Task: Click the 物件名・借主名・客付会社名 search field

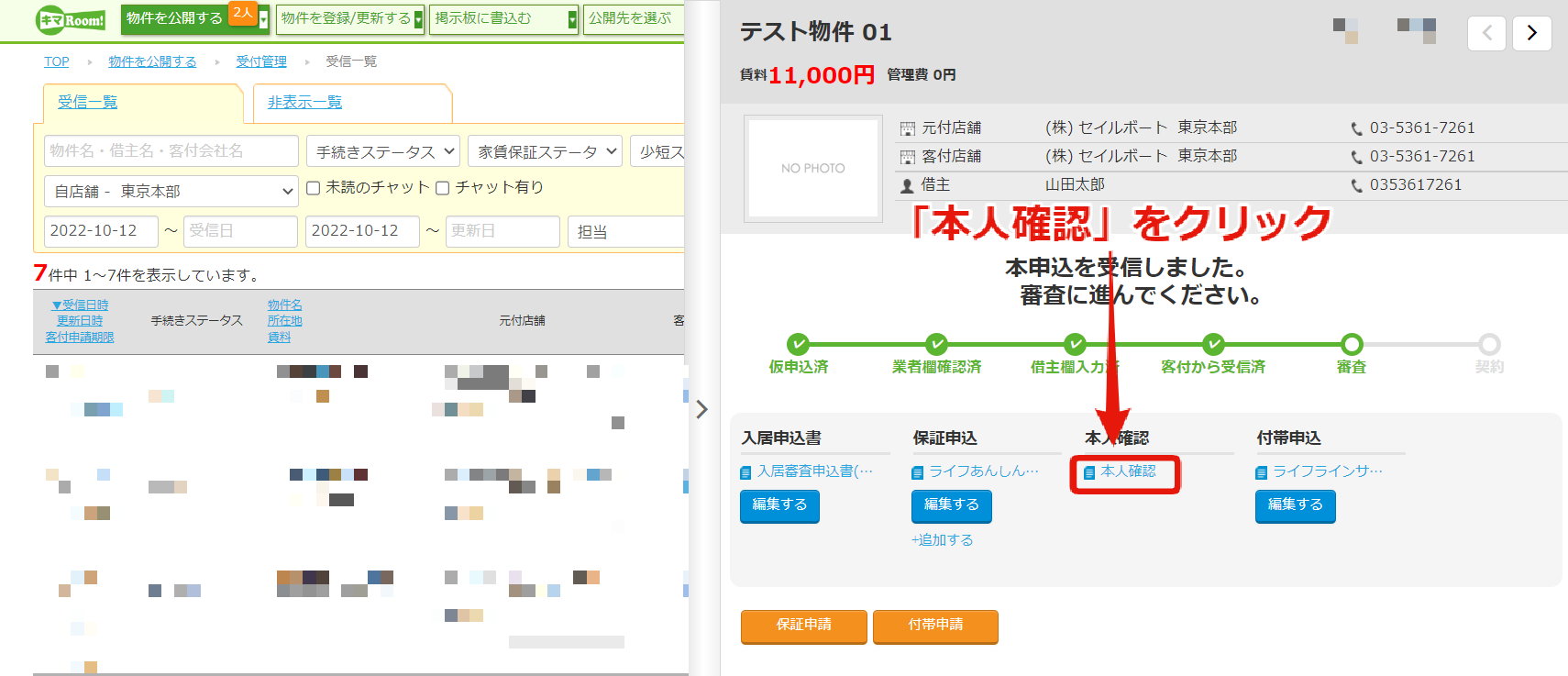Action: pyautogui.click(x=171, y=150)
